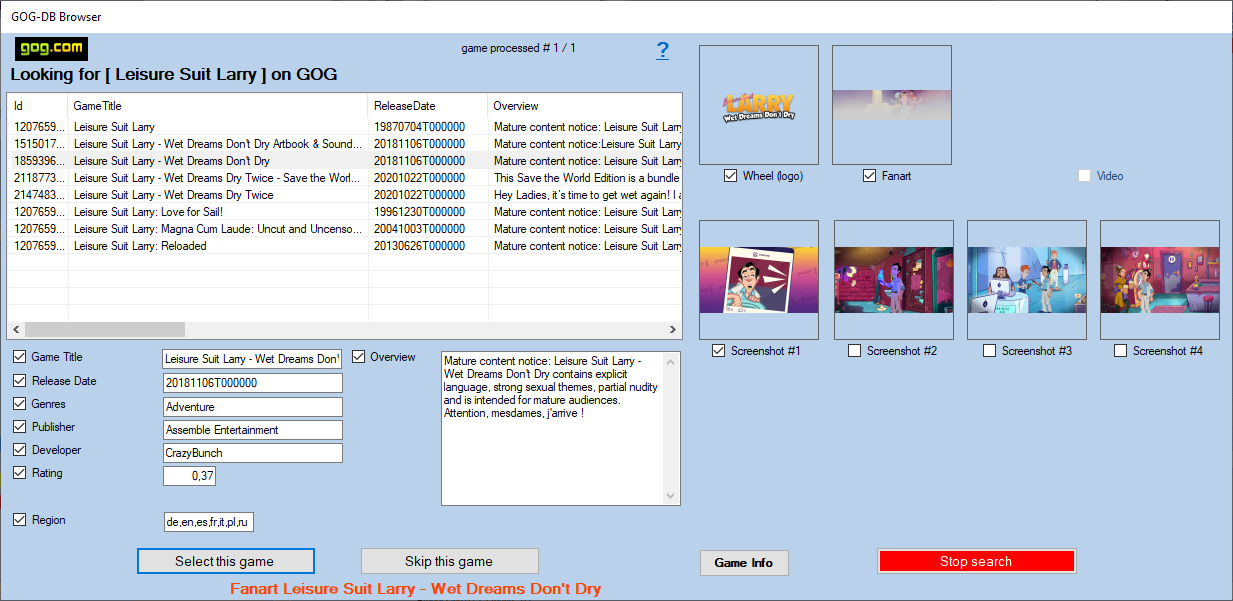This screenshot has width=1233, height=601.
Task: Click the Fanart preview thumbnail
Action: [891, 104]
